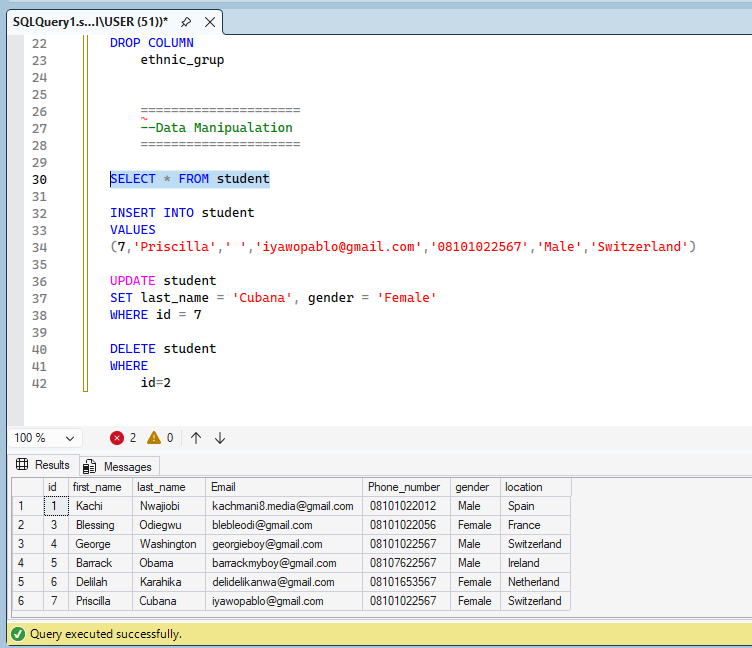Image resolution: width=752 pixels, height=648 pixels.
Task: Select the id column header
Action: click(56, 487)
